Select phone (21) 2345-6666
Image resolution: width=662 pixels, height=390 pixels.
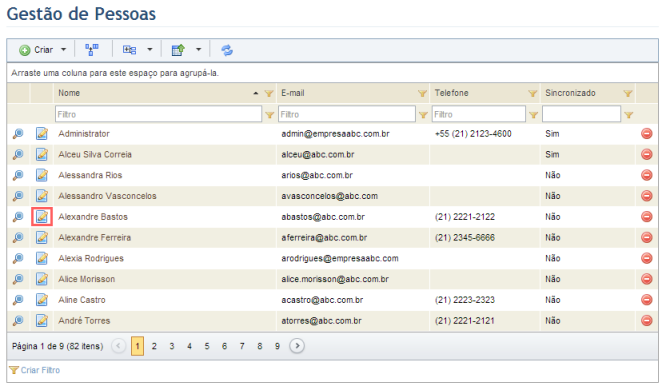(465, 238)
